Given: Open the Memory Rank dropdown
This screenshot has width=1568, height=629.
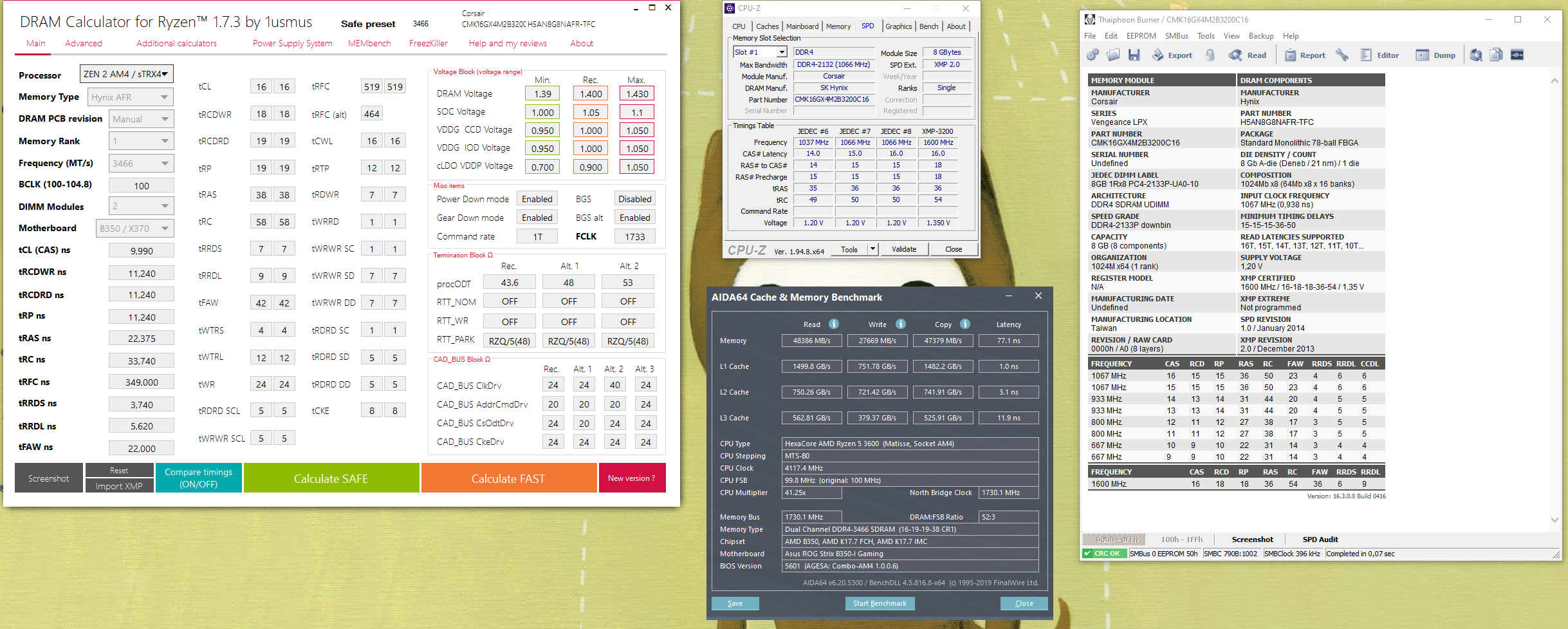Looking at the screenshot, I should [x=141, y=141].
